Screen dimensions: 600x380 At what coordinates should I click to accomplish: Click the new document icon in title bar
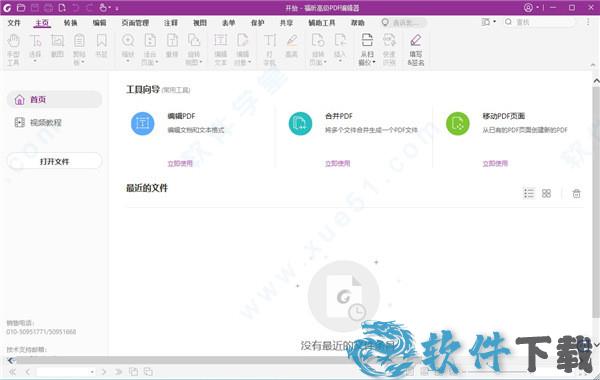(62, 7)
